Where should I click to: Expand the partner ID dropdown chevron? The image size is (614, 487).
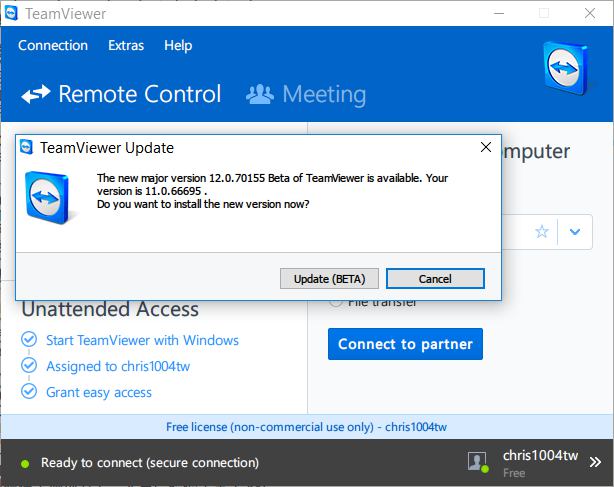tap(575, 232)
